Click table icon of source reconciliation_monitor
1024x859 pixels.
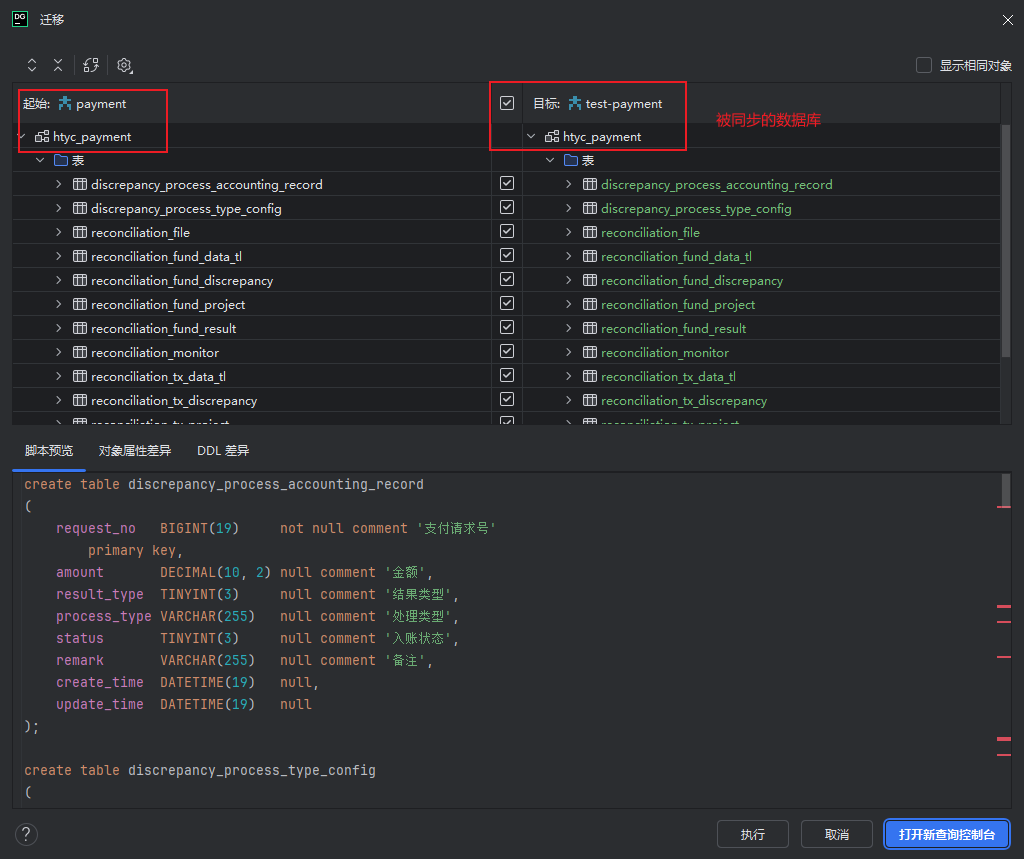pyautogui.click(x=80, y=353)
